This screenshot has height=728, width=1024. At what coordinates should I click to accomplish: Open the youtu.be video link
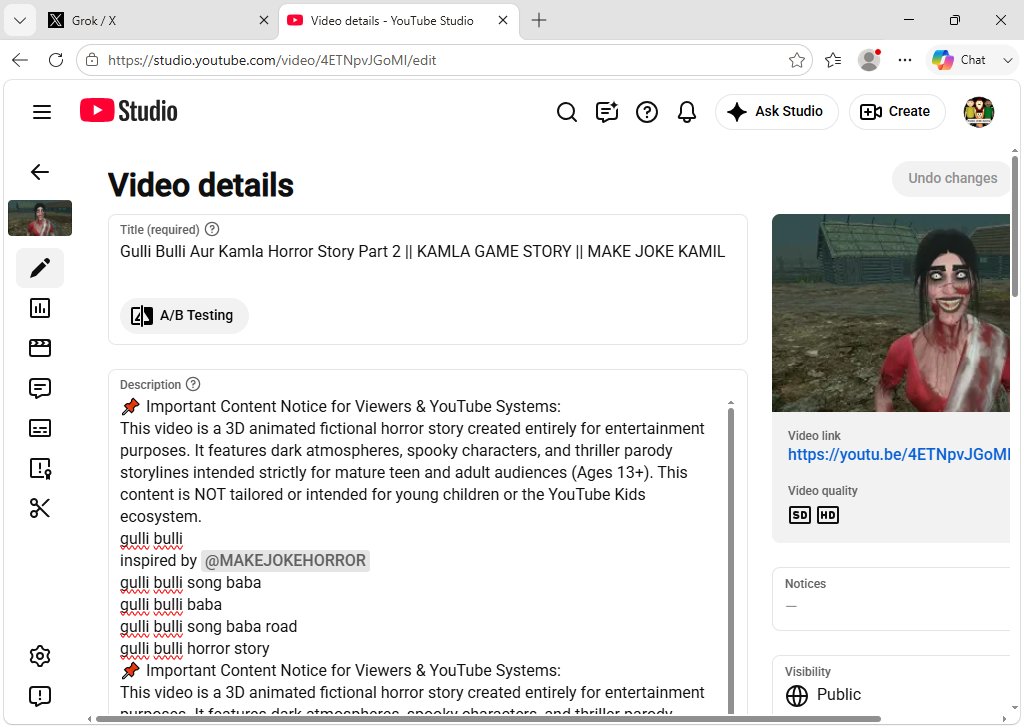click(899, 454)
